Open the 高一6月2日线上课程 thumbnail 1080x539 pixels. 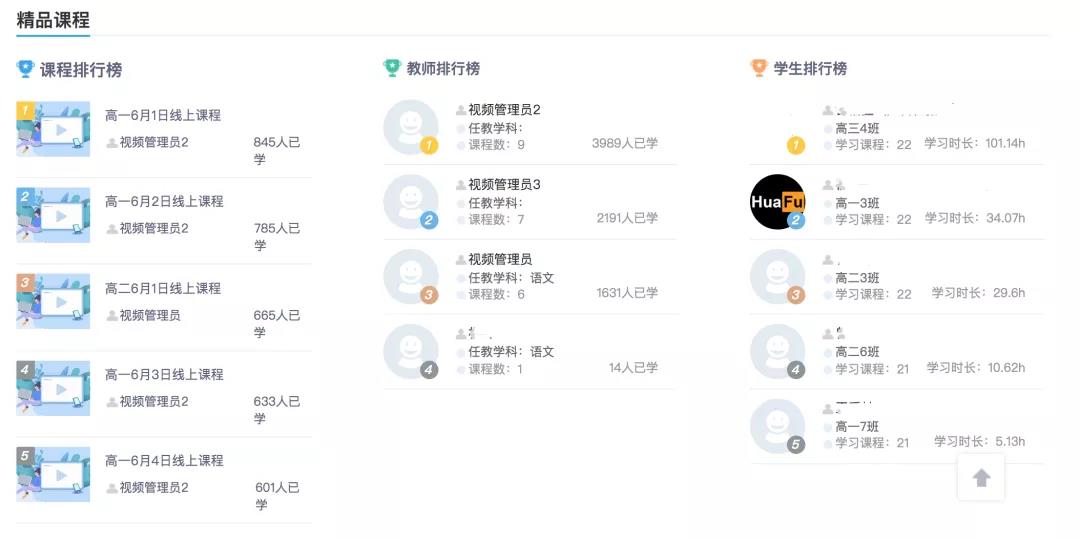pos(53,215)
